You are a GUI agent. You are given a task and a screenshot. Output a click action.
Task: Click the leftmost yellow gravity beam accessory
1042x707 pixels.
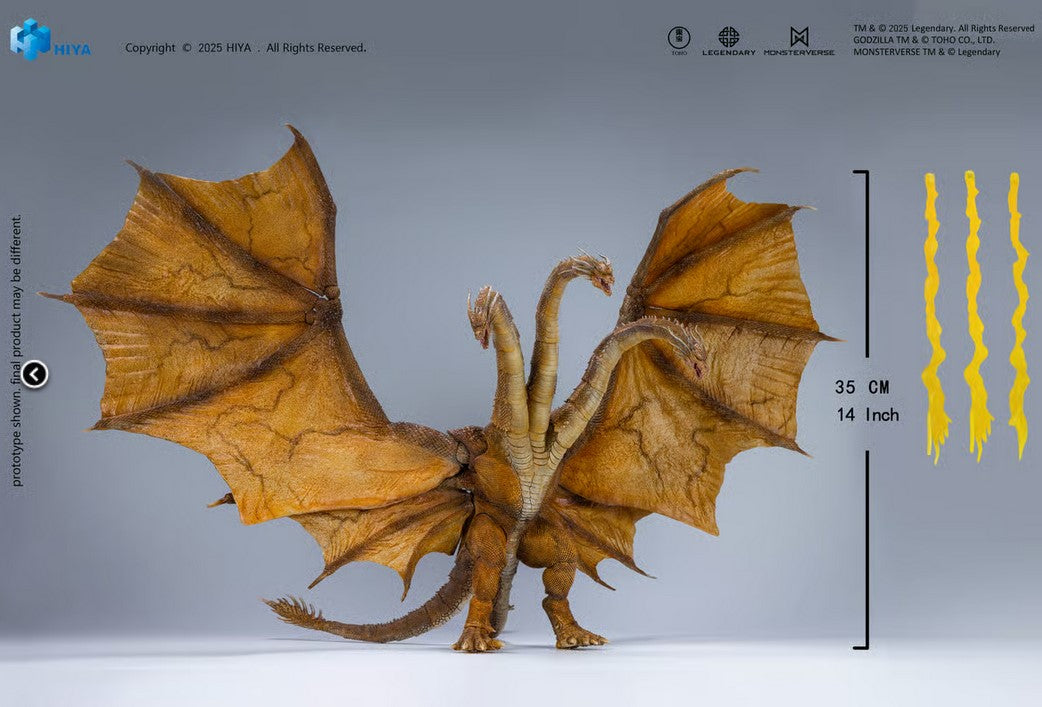tap(935, 318)
